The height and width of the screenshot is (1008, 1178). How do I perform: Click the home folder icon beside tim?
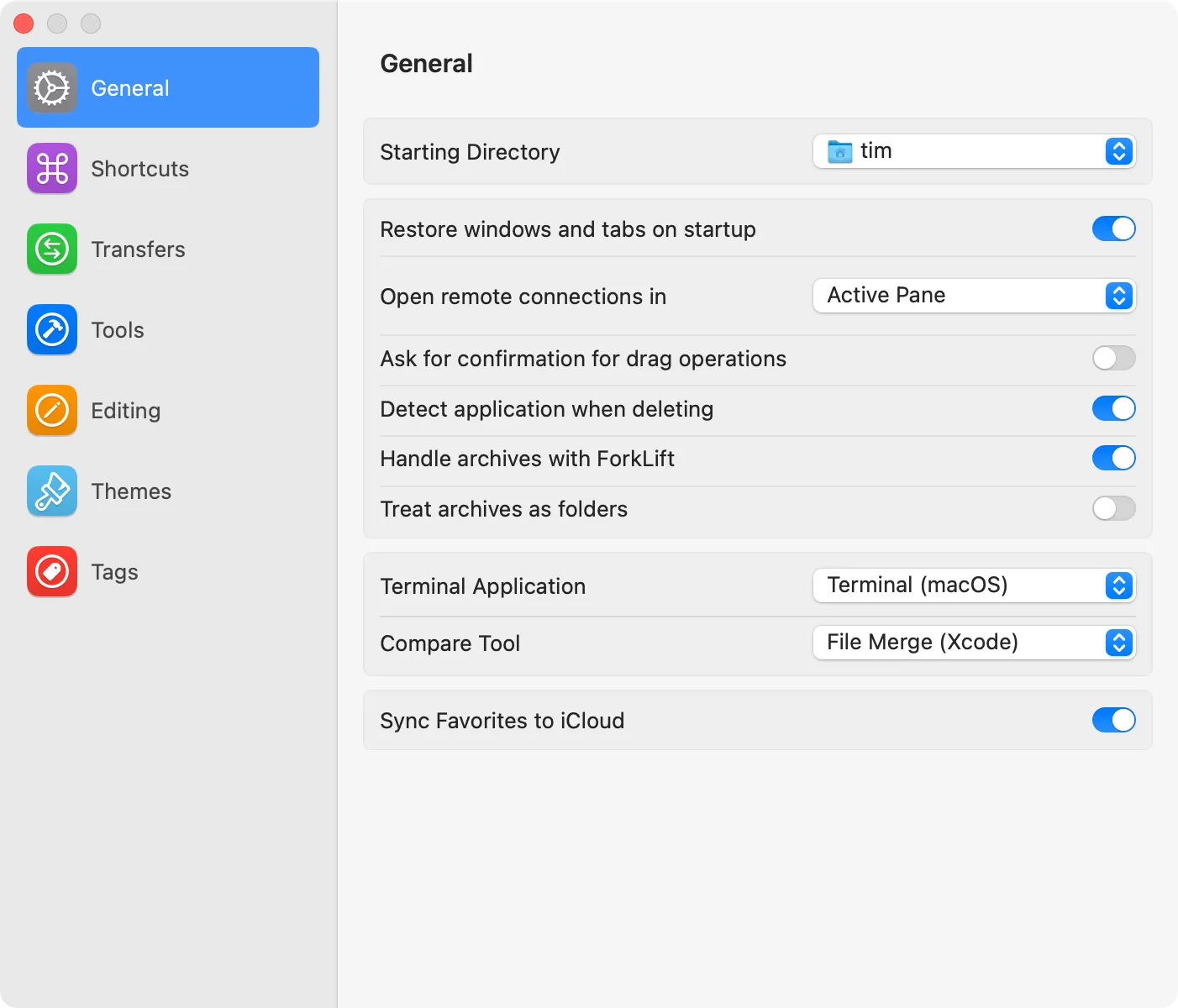pyautogui.click(x=839, y=152)
